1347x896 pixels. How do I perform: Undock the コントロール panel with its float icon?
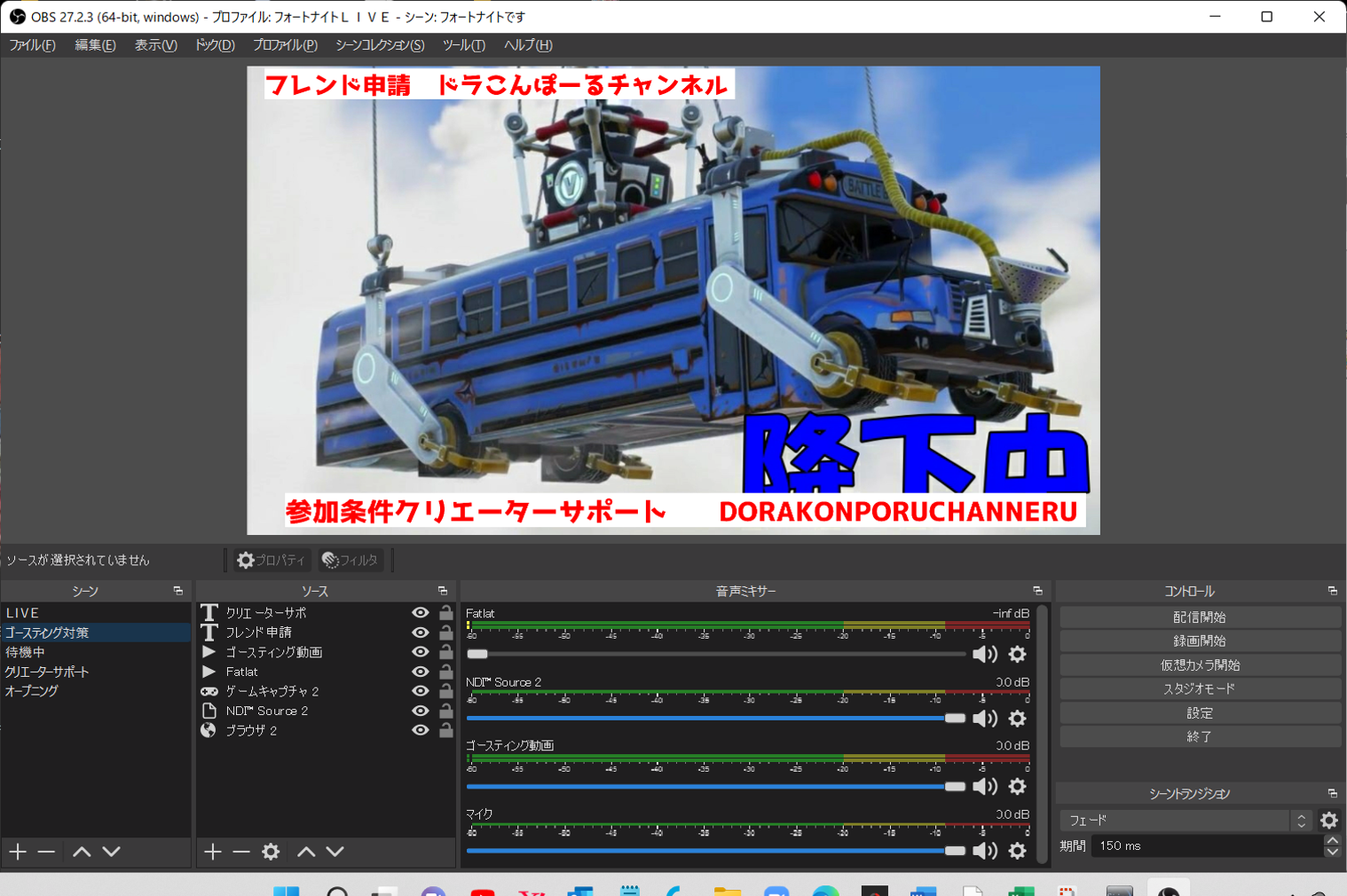coord(1332,591)
